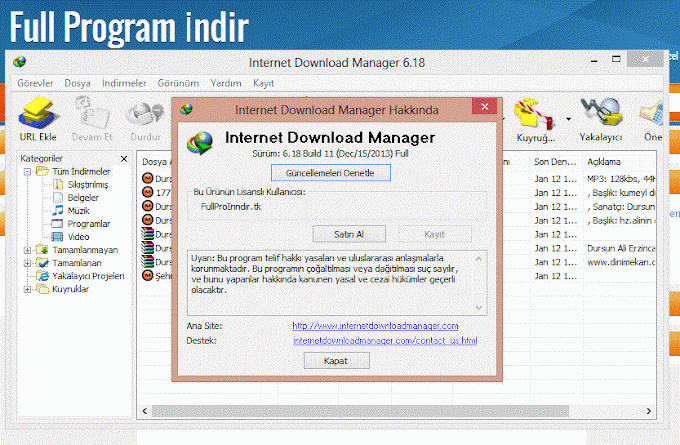
Task: Select the Sıkıştırılmış category
Action: coord(88,185)
